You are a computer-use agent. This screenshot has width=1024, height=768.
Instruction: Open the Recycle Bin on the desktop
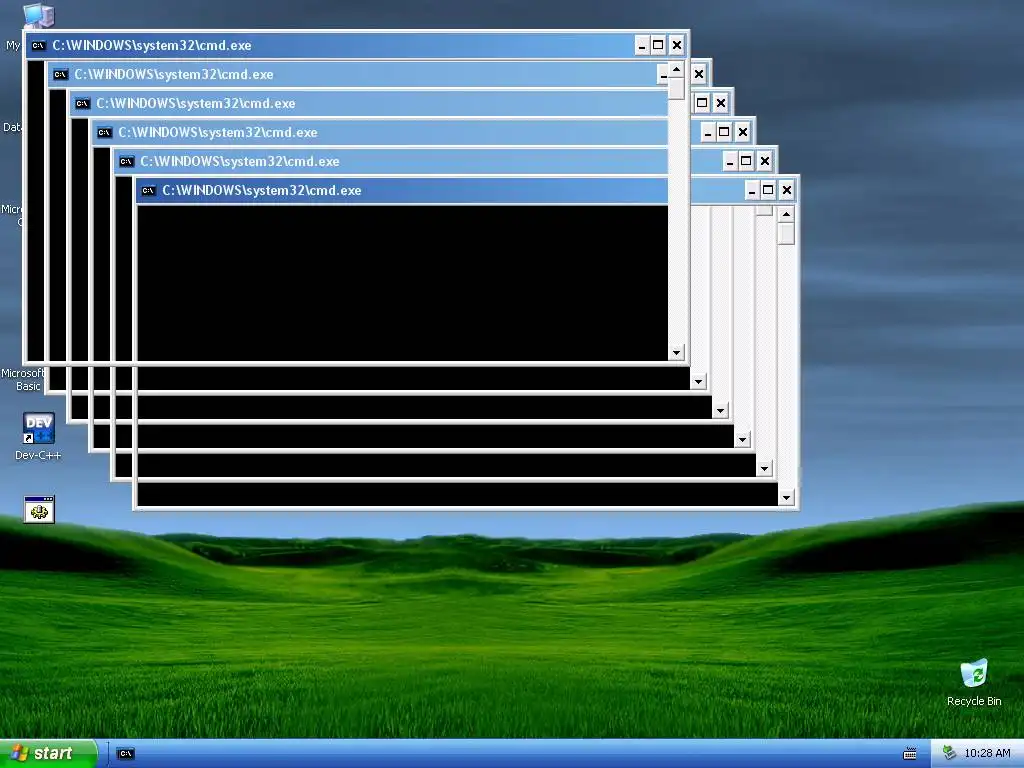point(974,682)
